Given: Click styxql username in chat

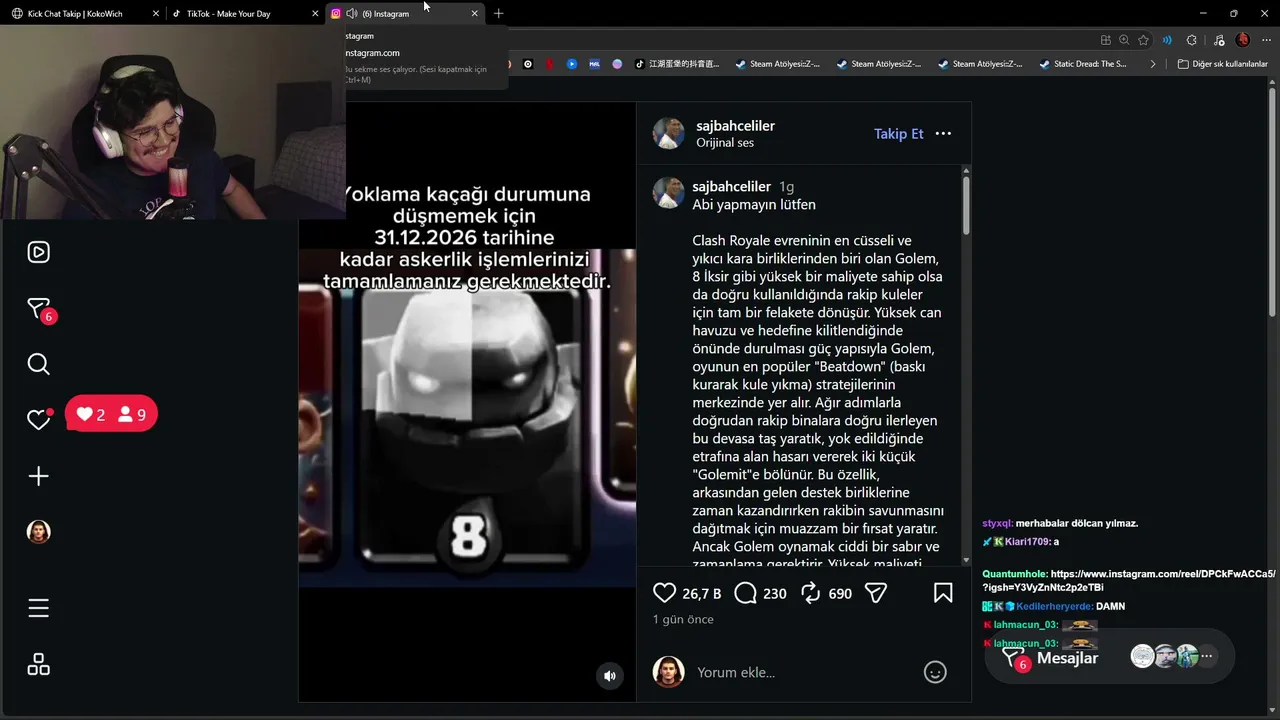Looking at the screenshot, I should tap(997, 523).
